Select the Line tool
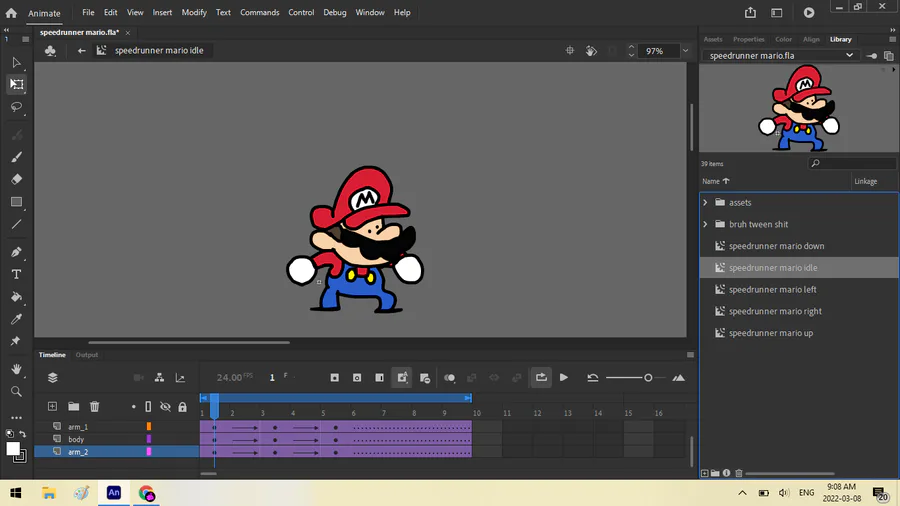 [16, 224]
